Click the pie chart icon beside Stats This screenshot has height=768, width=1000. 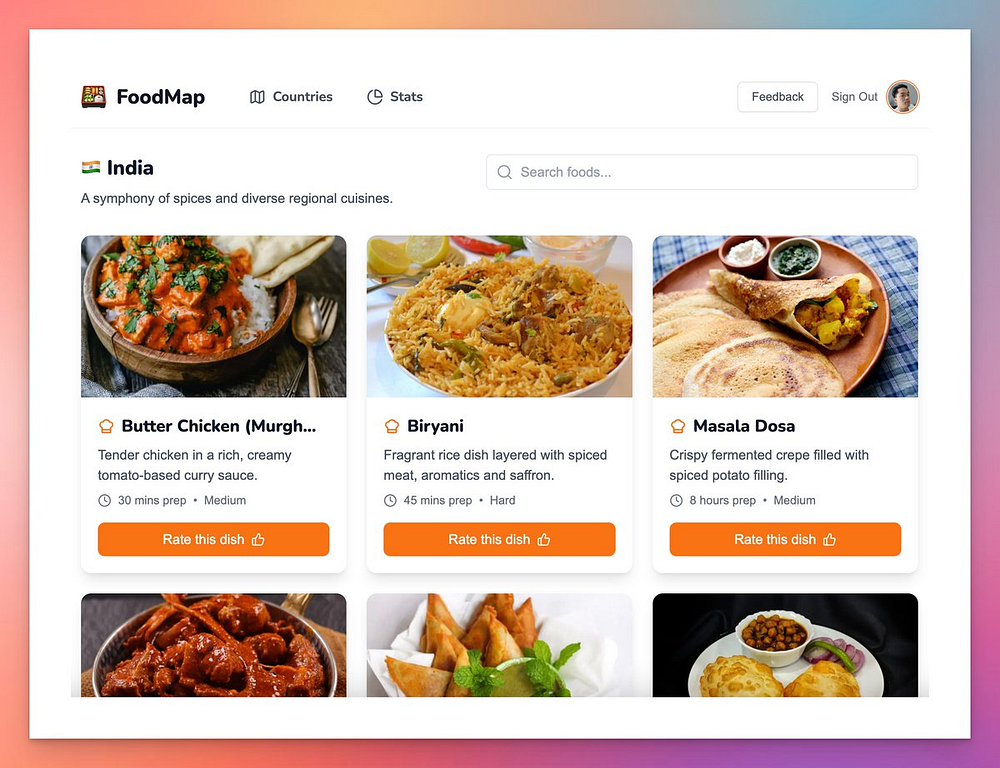(x=375, y=97)
